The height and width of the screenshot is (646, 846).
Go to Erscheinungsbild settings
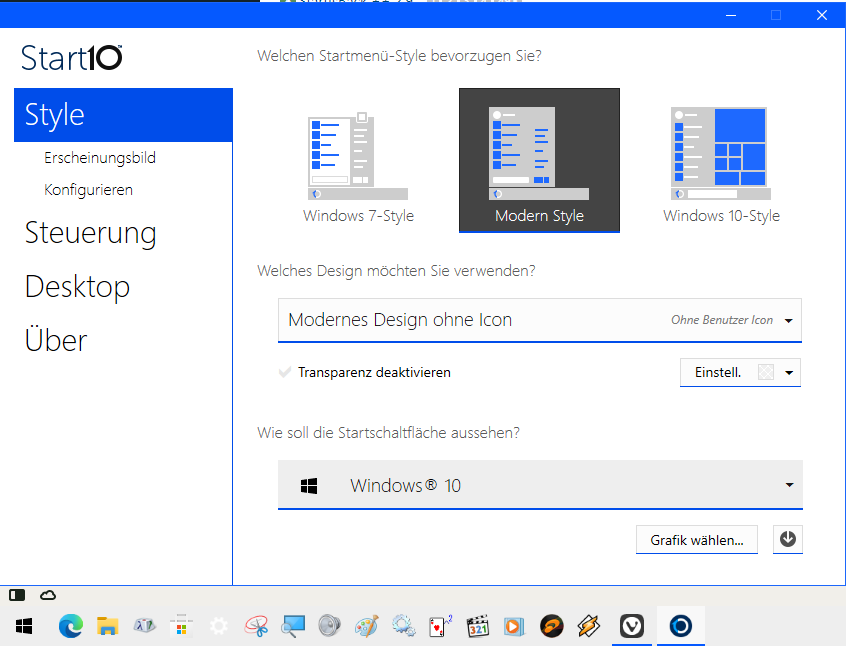click(x=100, y=158)
